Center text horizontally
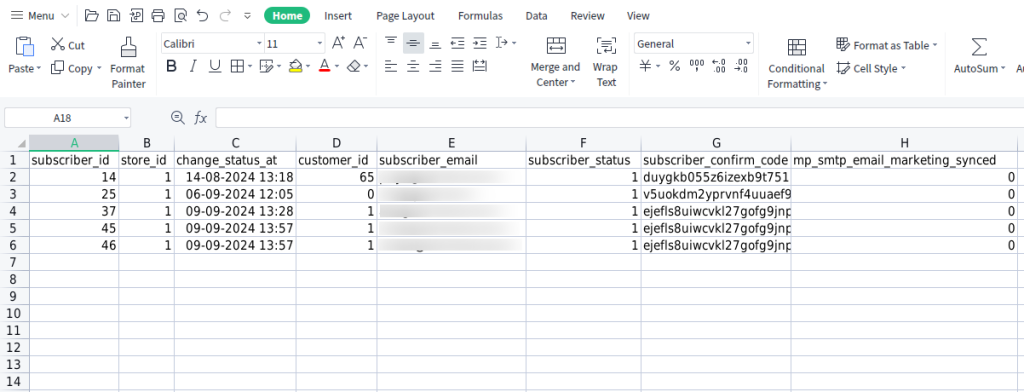 click(413, 66)
